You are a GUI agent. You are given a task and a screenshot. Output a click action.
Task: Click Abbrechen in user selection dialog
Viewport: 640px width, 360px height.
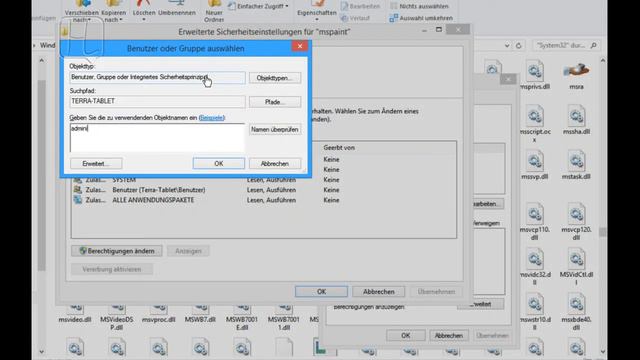coord(275,163)
